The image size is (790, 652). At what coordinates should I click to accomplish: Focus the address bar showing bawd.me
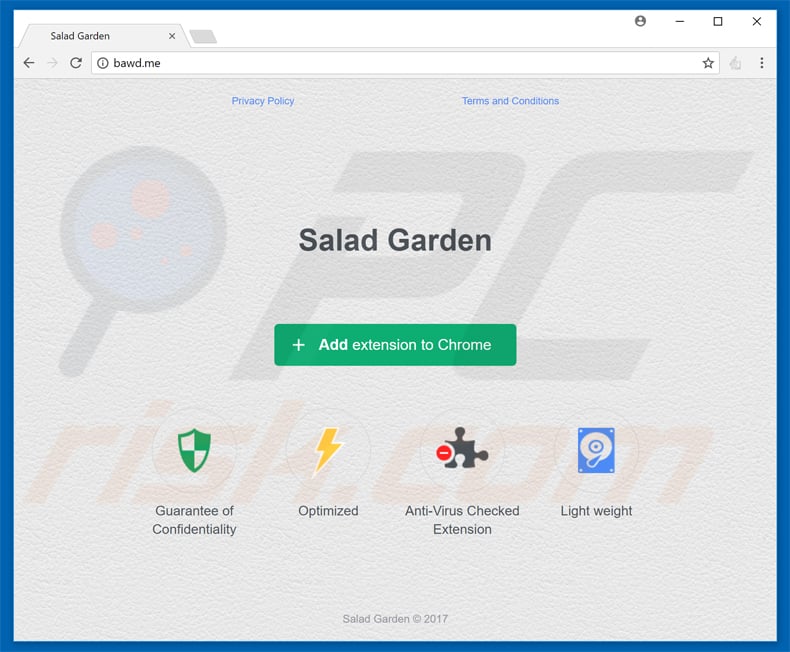pyautogui.click(x=405, y=63)
